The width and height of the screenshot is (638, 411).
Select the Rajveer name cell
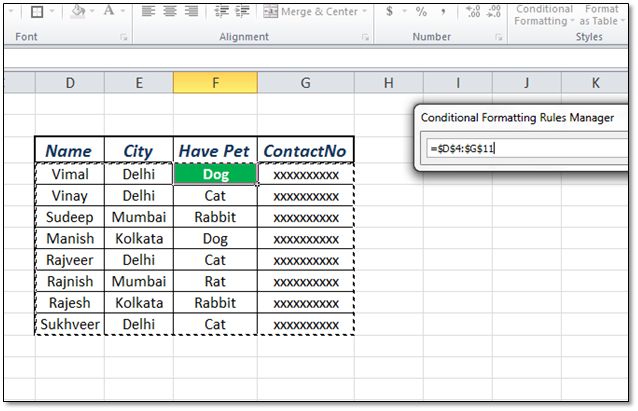point(70,260)
